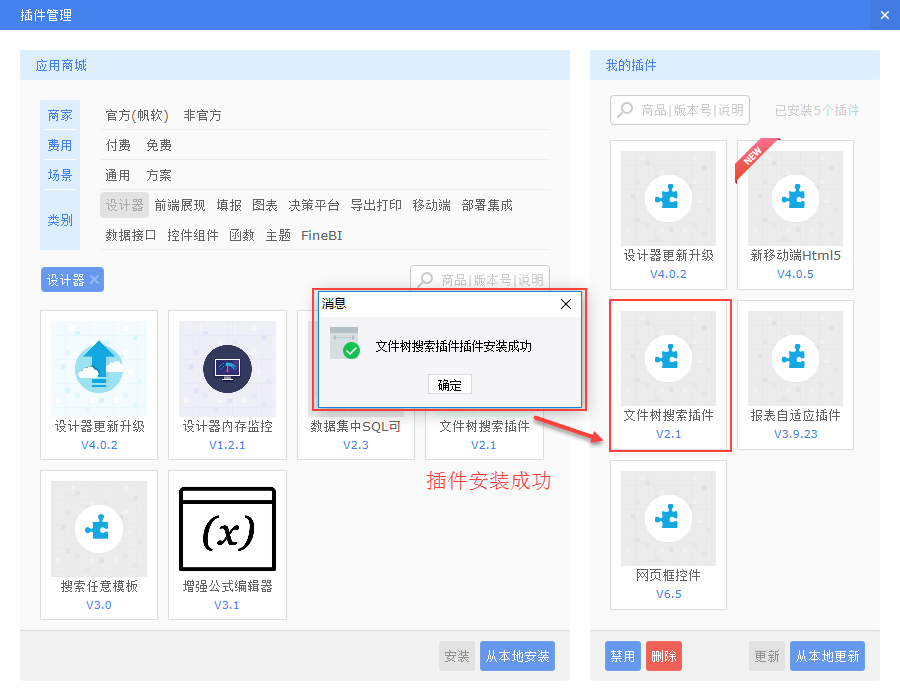
Task: Select 新移动端Html5 plugin icon
Action: point(796,199)
